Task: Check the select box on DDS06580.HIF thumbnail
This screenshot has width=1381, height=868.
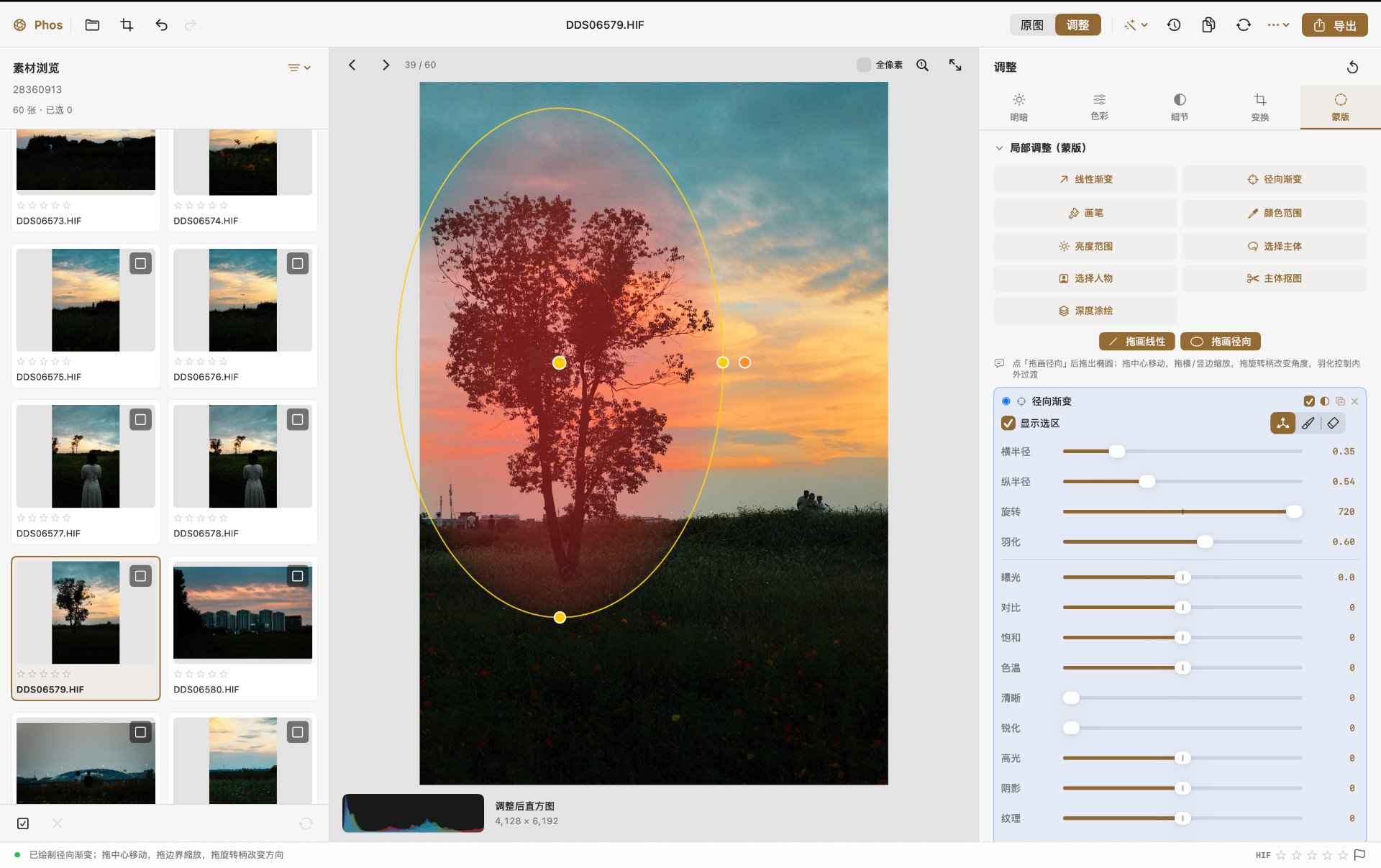Action: point(297,576)
